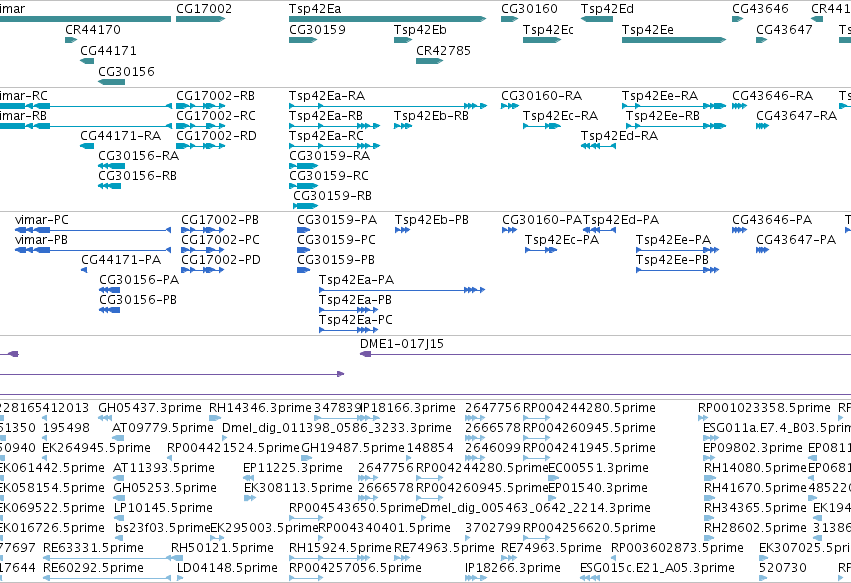The image size is (851, 583).
Task: Open the CR44170 gene feature
Action: tap(71, 40)
